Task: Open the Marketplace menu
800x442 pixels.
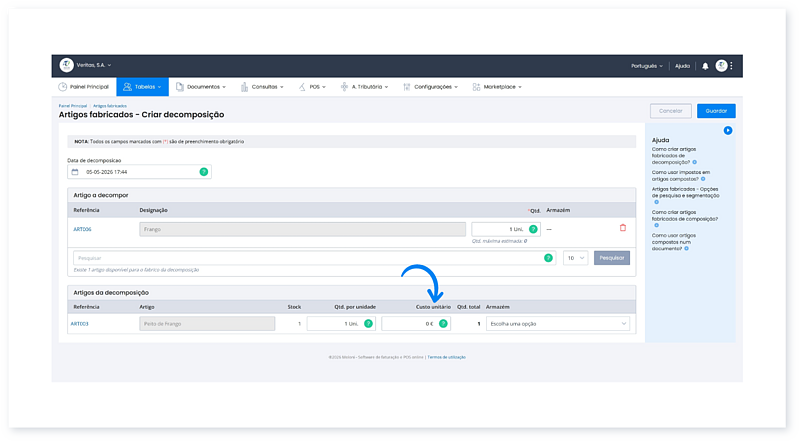Action: [x=497, y=87]
